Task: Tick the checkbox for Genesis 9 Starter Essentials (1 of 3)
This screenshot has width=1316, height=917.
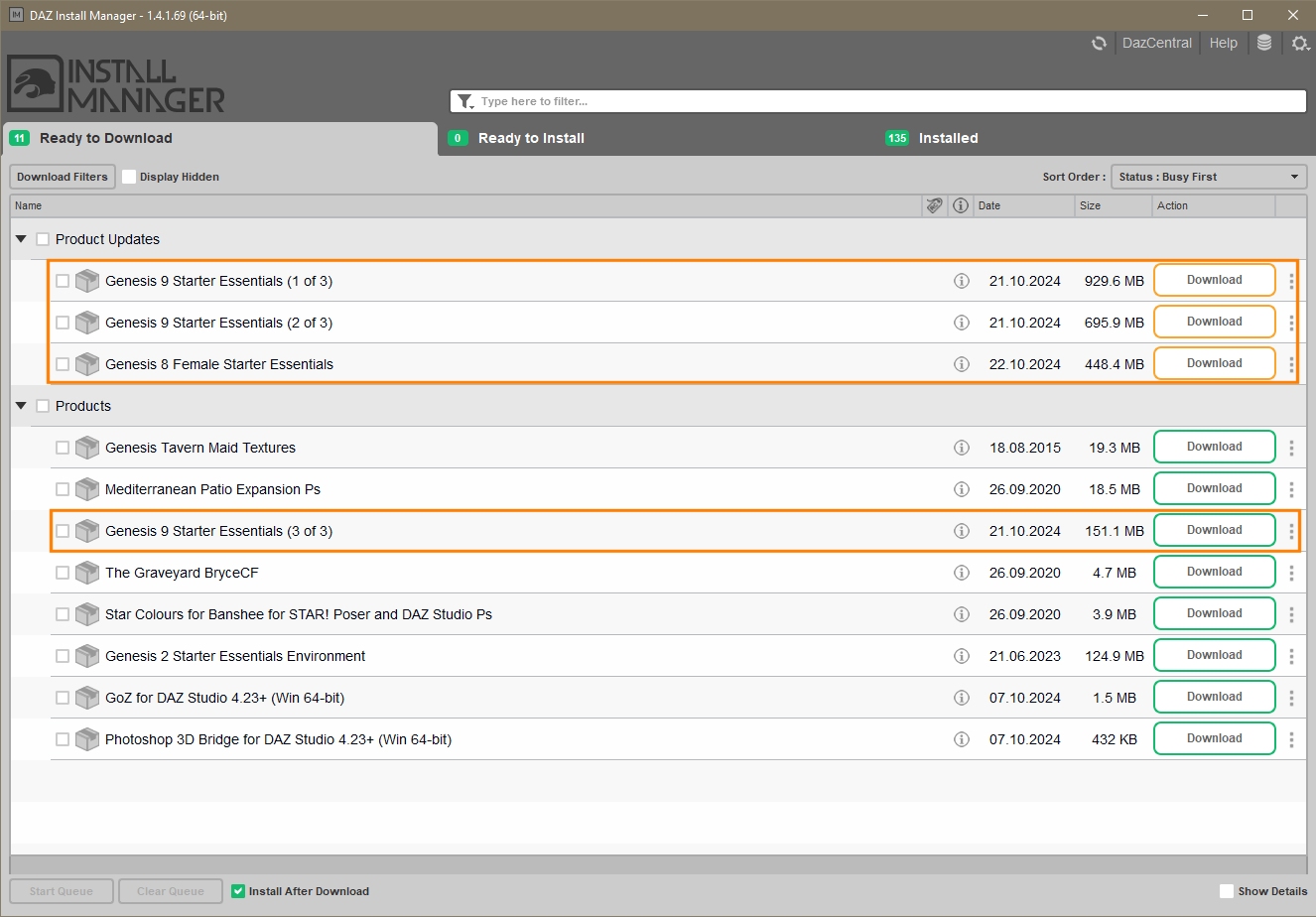Action: coord(63,281)
